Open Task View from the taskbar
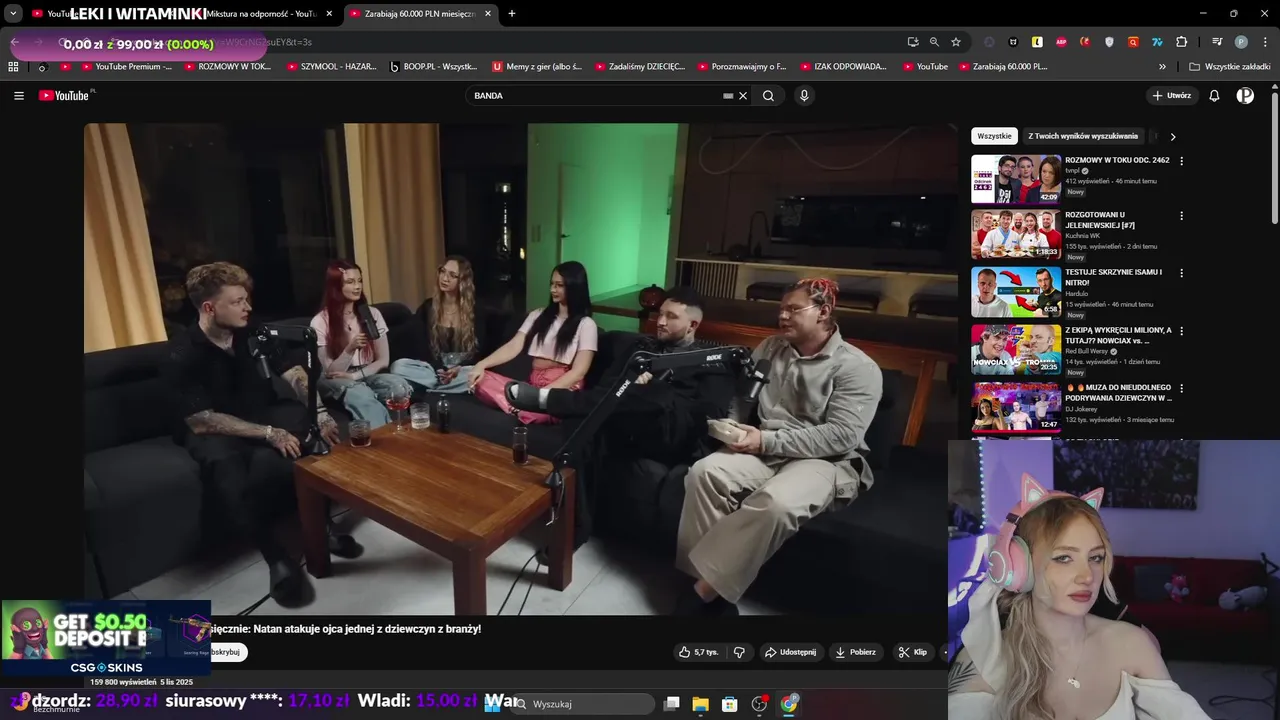 pos(672,704)
